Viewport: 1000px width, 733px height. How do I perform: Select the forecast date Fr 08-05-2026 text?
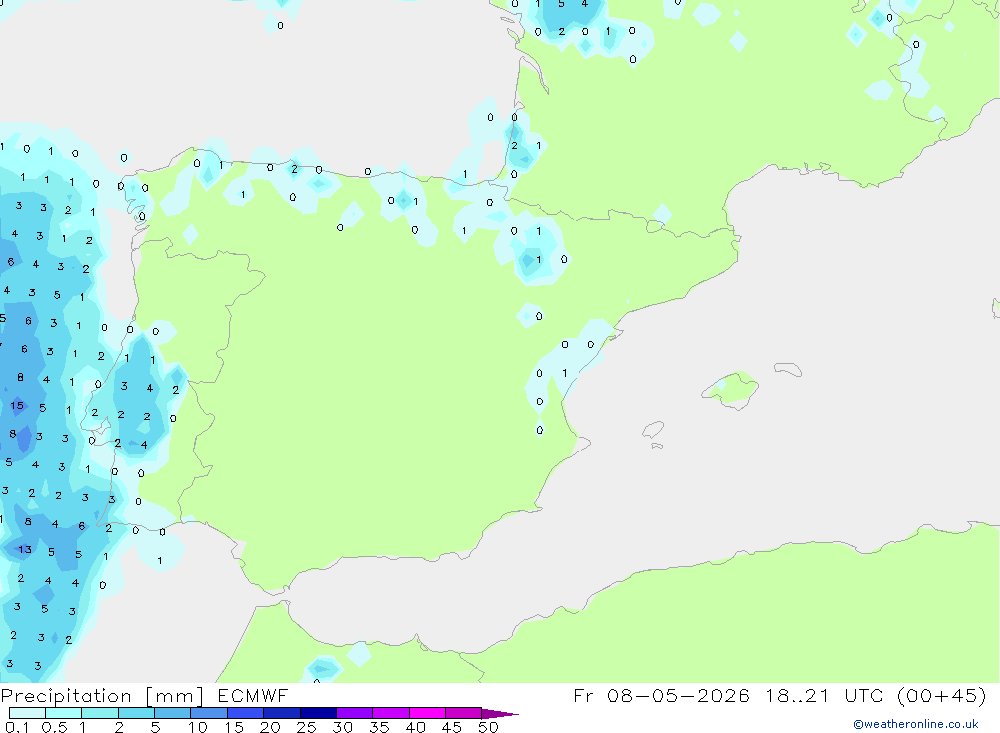661,695
